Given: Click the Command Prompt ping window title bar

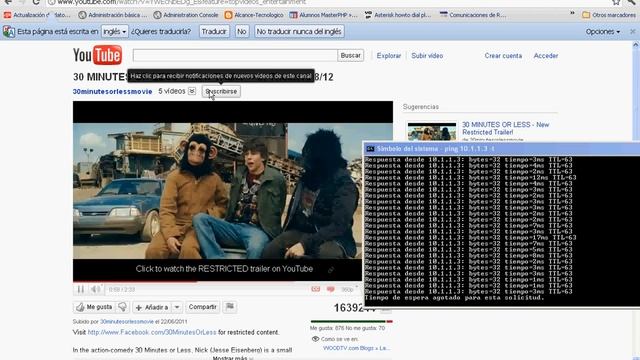Looking at the screenshot, I should pos(502,149).
